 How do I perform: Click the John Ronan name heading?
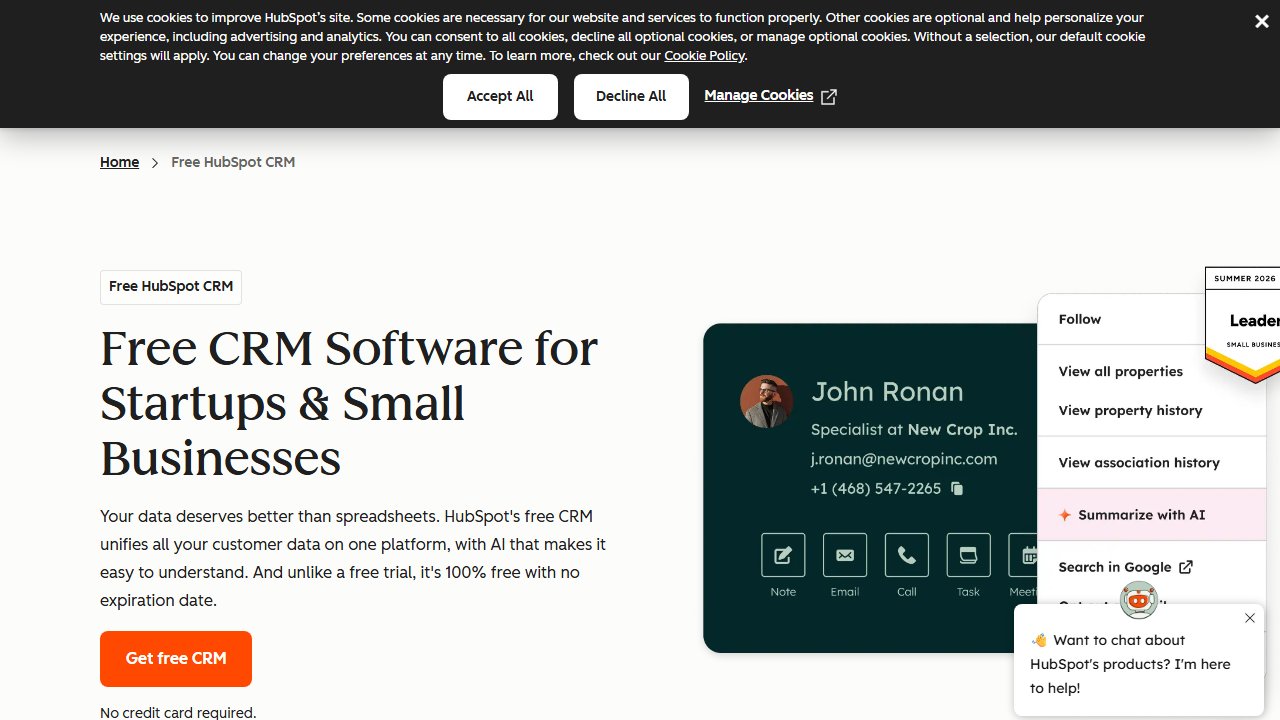click(887, 392)
